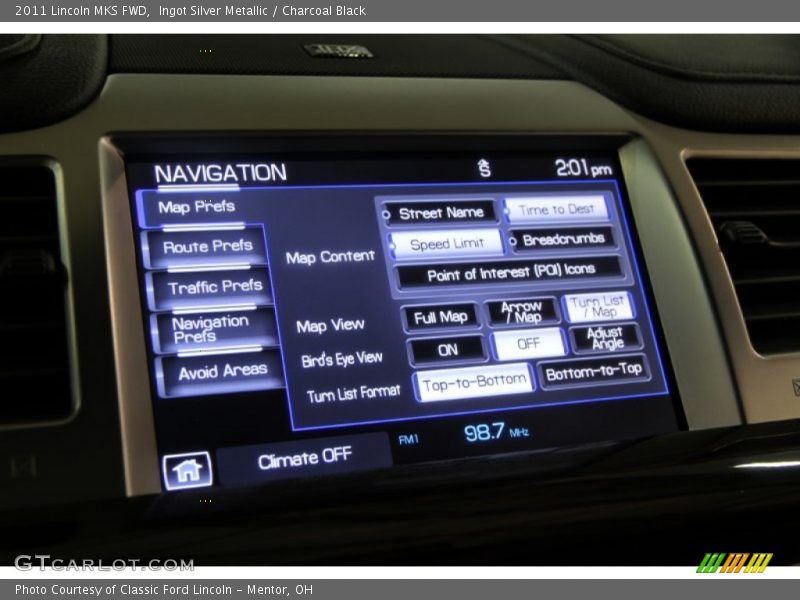Open the Avoid Areas tab
The height and width of the screenshot is (600, 800).
221,372
